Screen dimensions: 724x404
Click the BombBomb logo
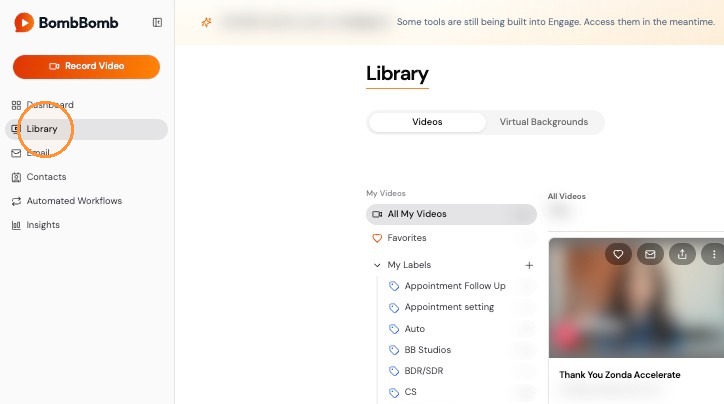coord(66,22)
